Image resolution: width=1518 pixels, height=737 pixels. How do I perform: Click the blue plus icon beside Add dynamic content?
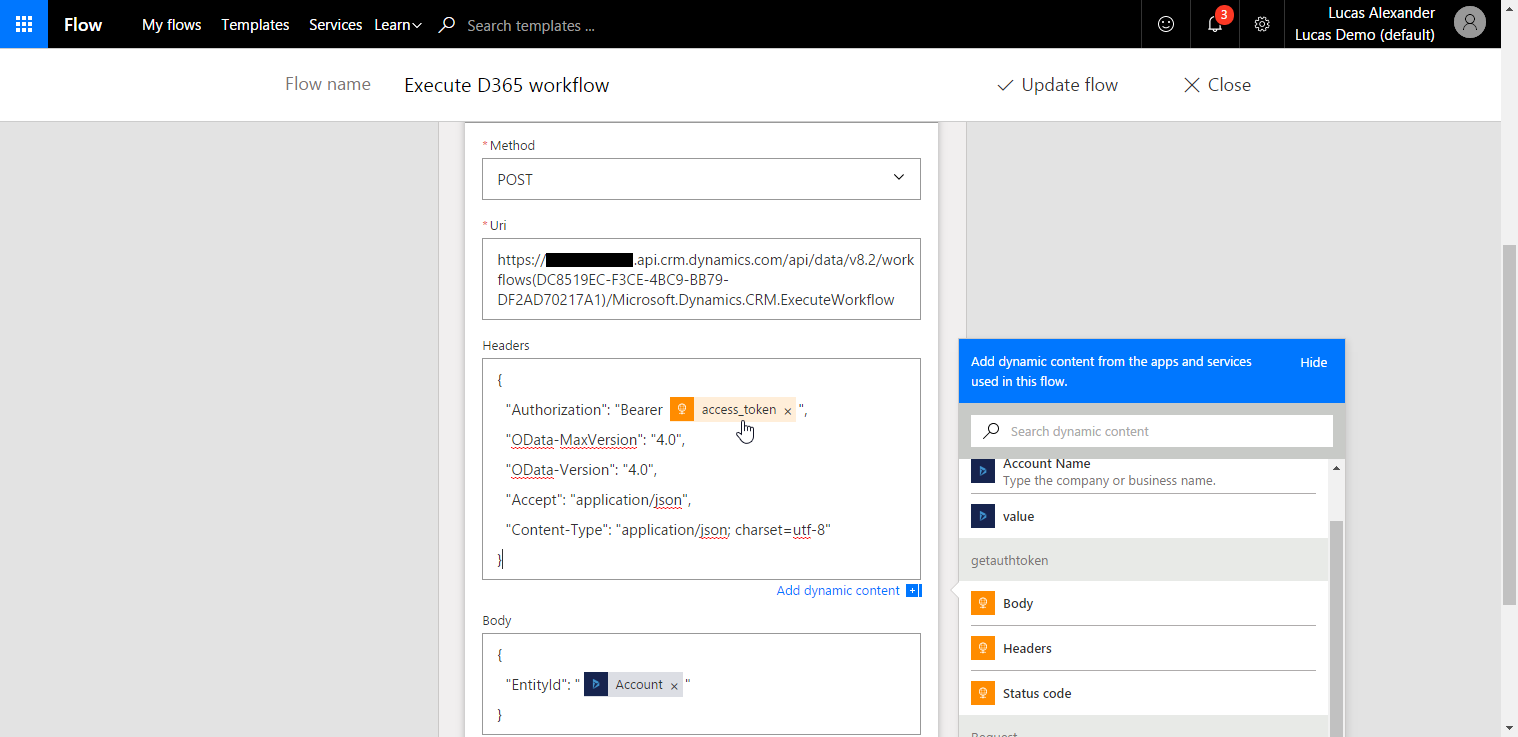(913, 591)
